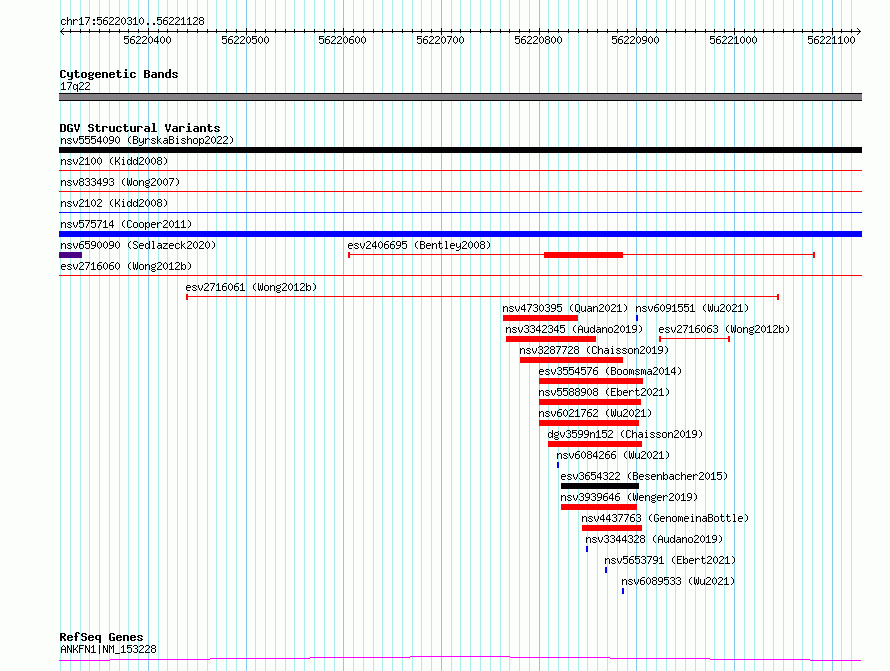Open the ANKFN1|NM_153228 gene label

coord(108,649)
